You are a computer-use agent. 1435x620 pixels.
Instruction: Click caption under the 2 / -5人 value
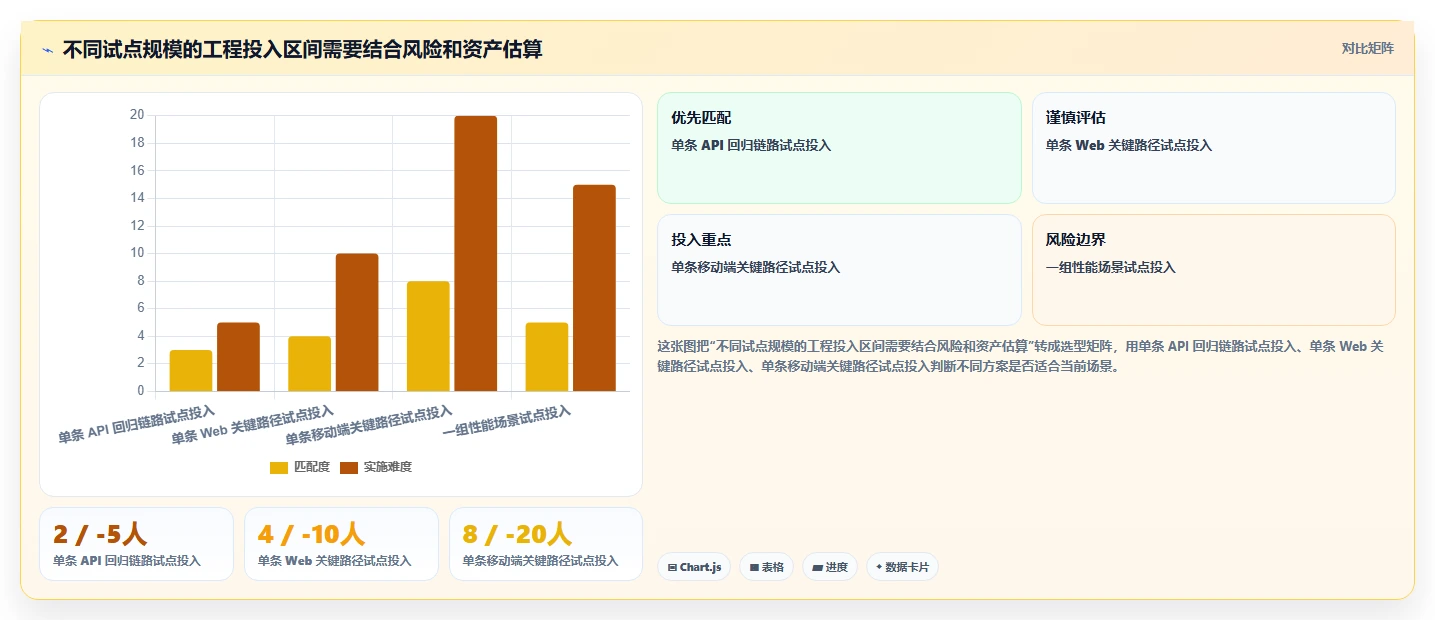pyautogui.click(x=127, y=561)
